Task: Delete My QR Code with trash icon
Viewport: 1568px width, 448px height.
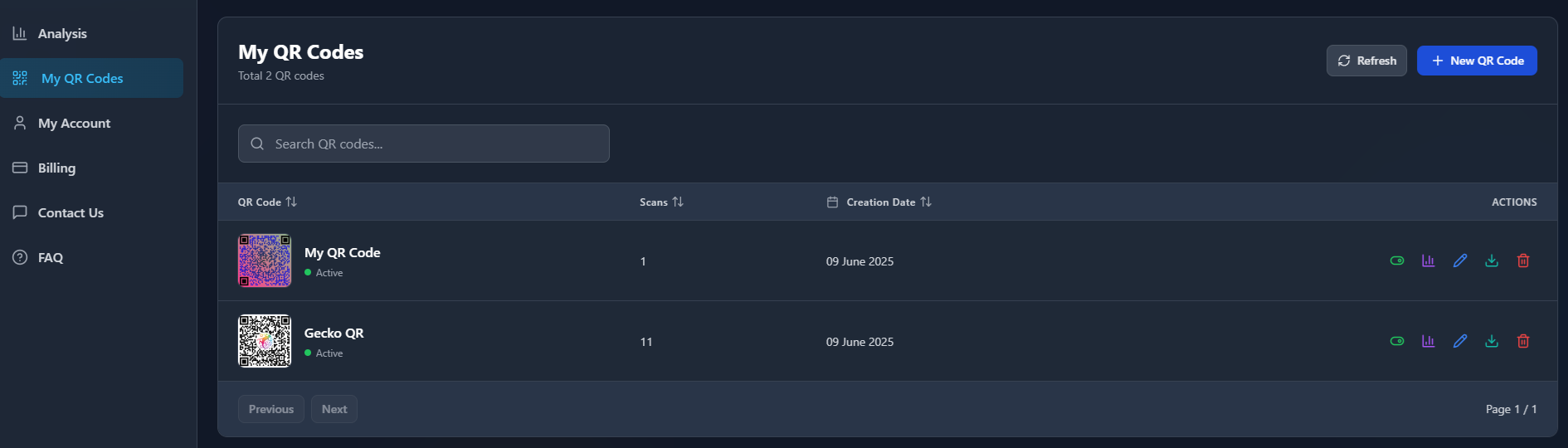Action: 1523,261
